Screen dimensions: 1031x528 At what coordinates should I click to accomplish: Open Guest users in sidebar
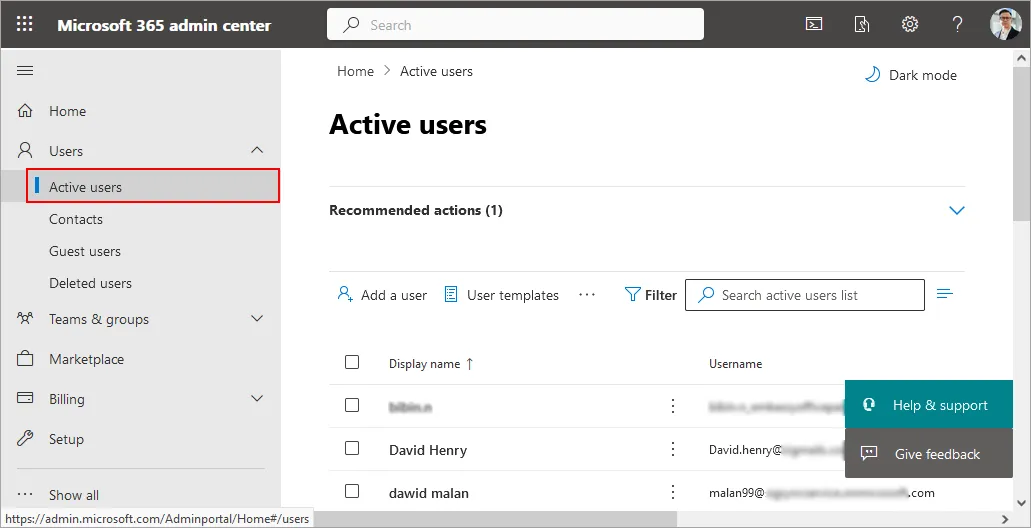(x=85, y=251)
